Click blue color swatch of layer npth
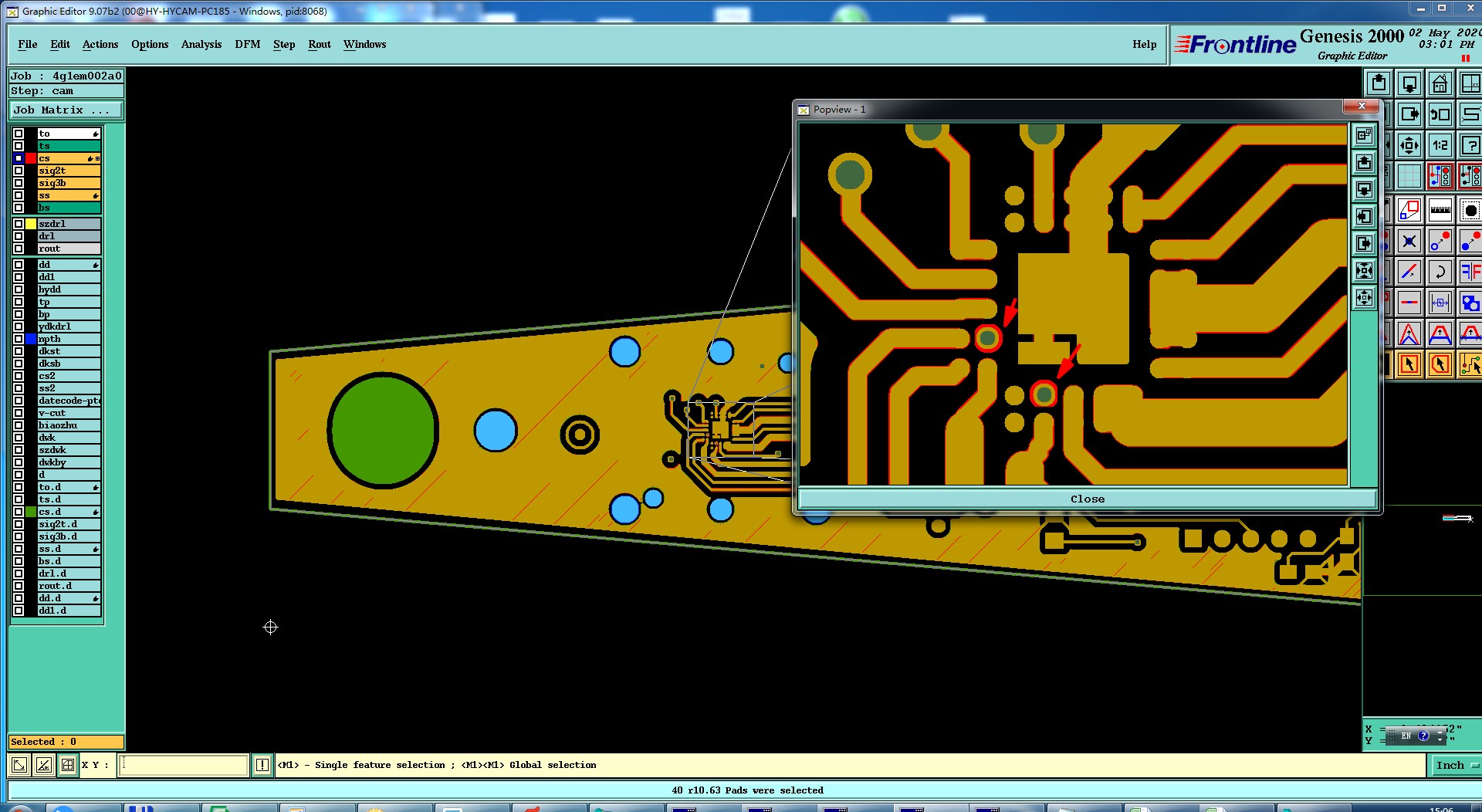Screen dimensions: 1482x812 (x=31, y=339)
